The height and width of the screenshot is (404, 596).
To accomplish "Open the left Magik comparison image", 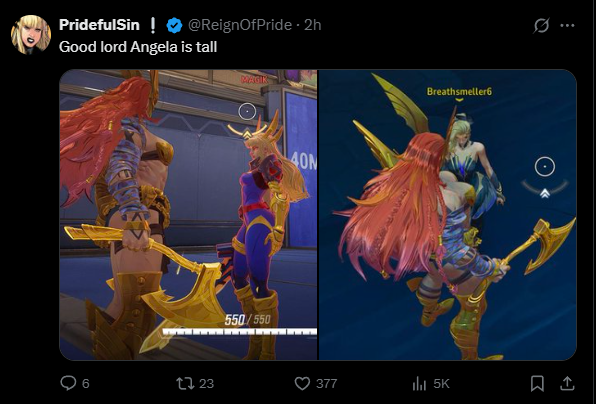I will [188, 215].
